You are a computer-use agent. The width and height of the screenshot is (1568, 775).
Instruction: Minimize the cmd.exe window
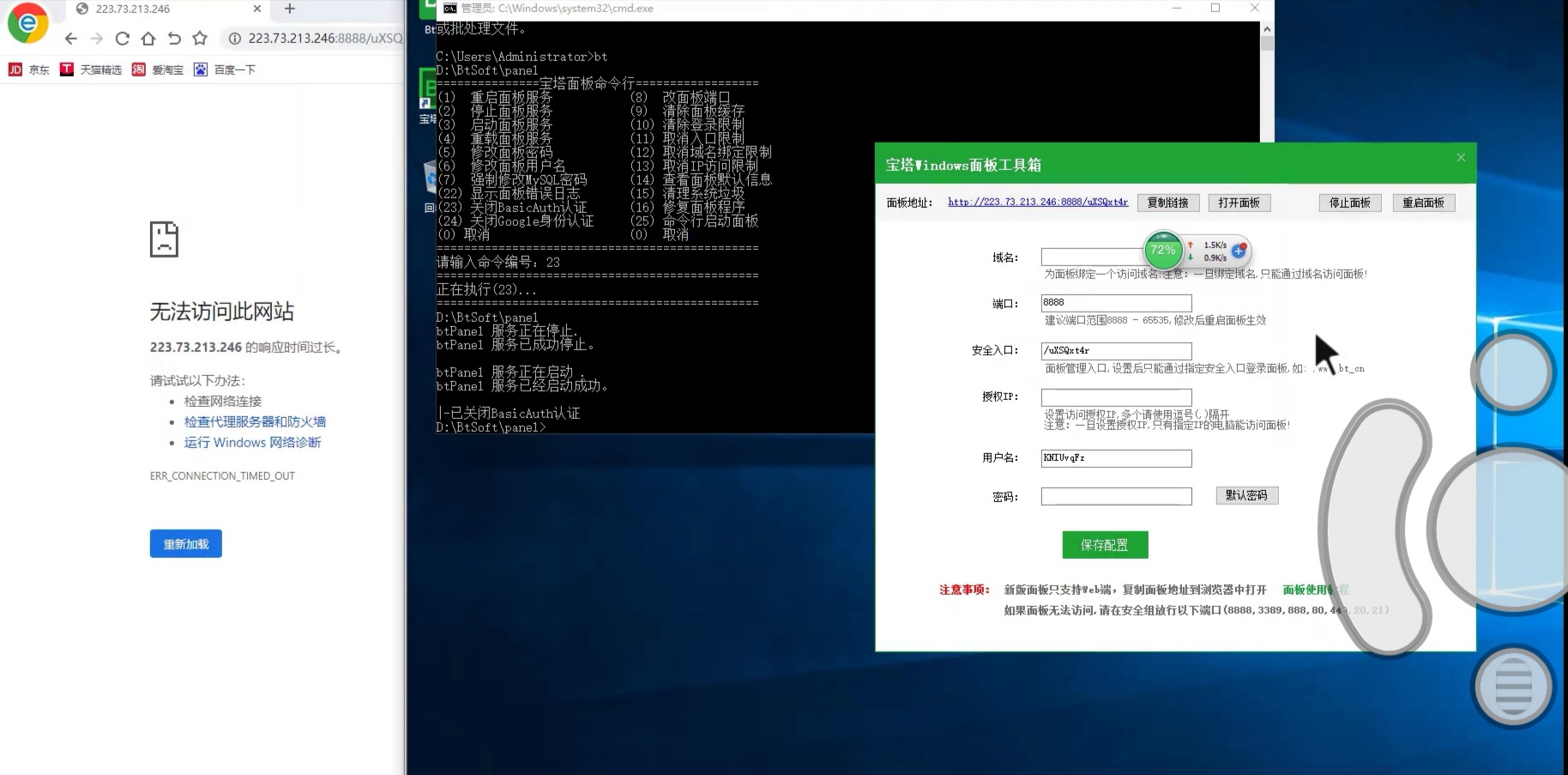pos(1177,8)
